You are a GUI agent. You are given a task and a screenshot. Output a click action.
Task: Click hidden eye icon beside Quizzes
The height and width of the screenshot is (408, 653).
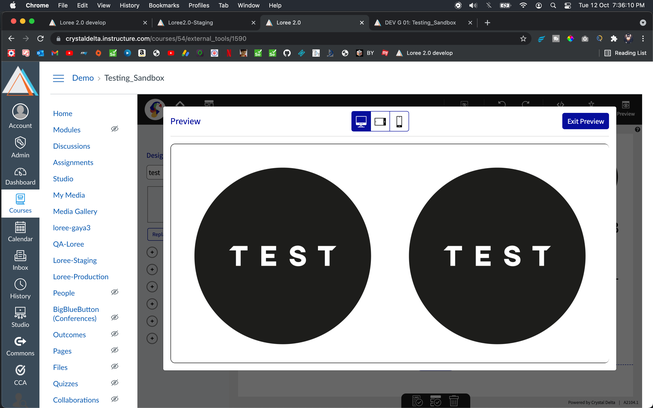pos(115,383)
